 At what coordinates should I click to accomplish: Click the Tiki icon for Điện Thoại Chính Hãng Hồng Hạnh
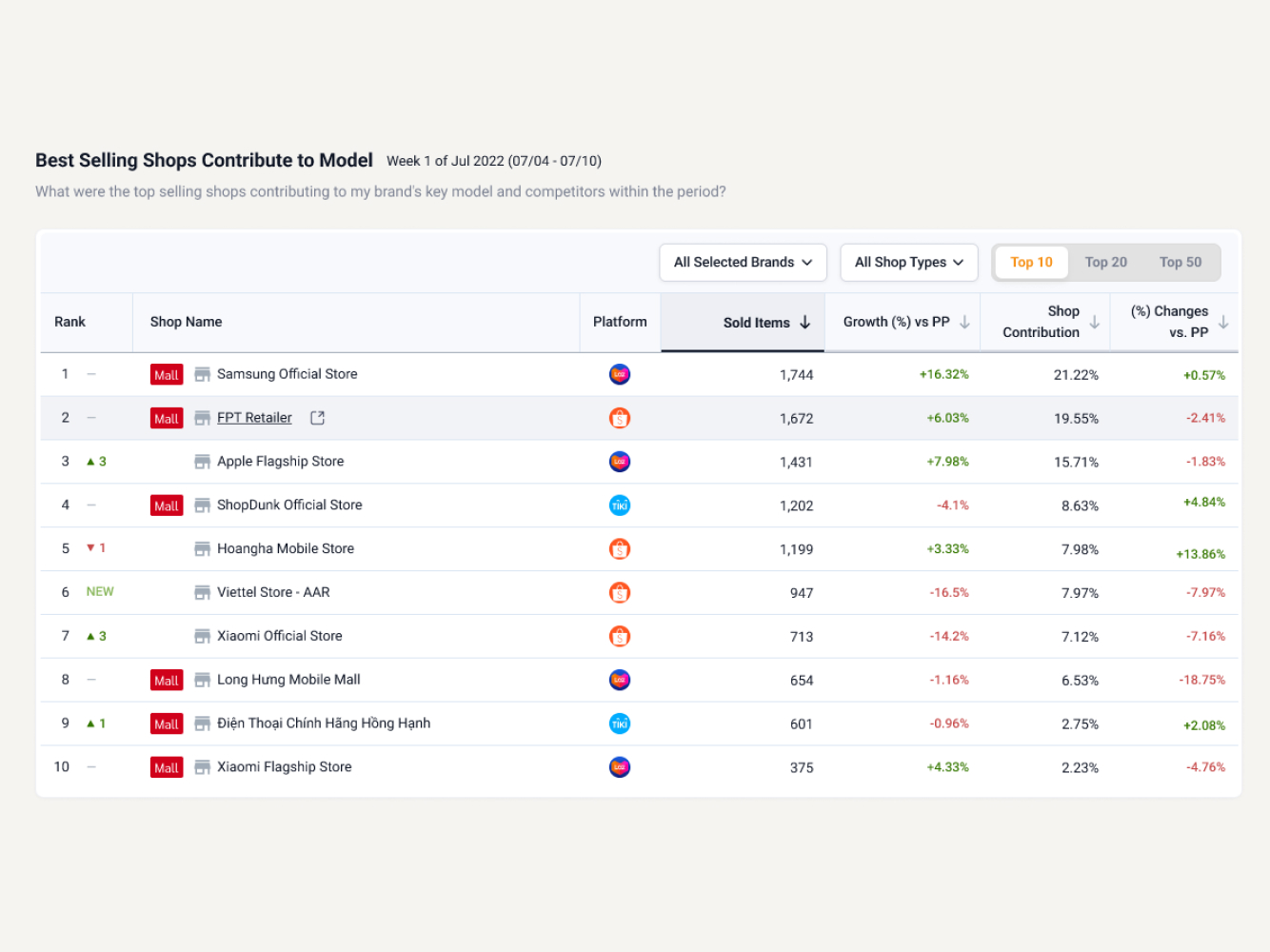620,724
